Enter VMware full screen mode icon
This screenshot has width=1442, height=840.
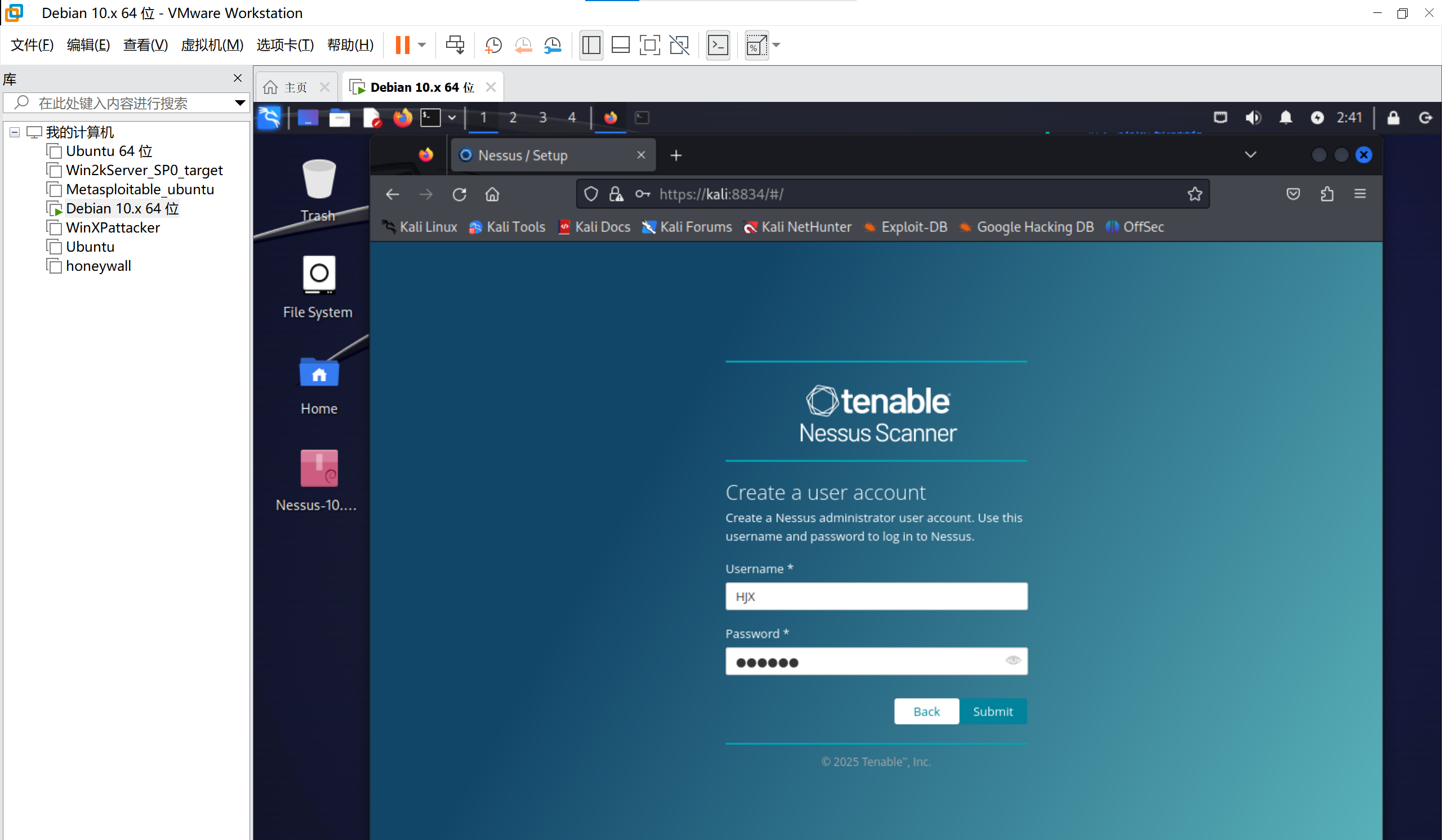[x=649, y=45]
